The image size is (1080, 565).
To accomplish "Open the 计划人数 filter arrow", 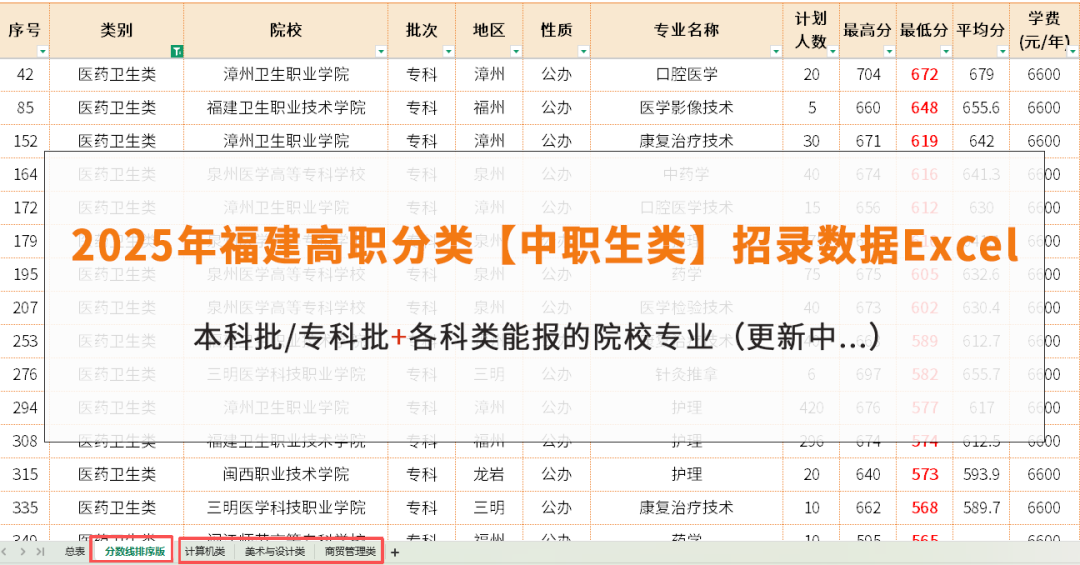I will [x=830, y=51].
